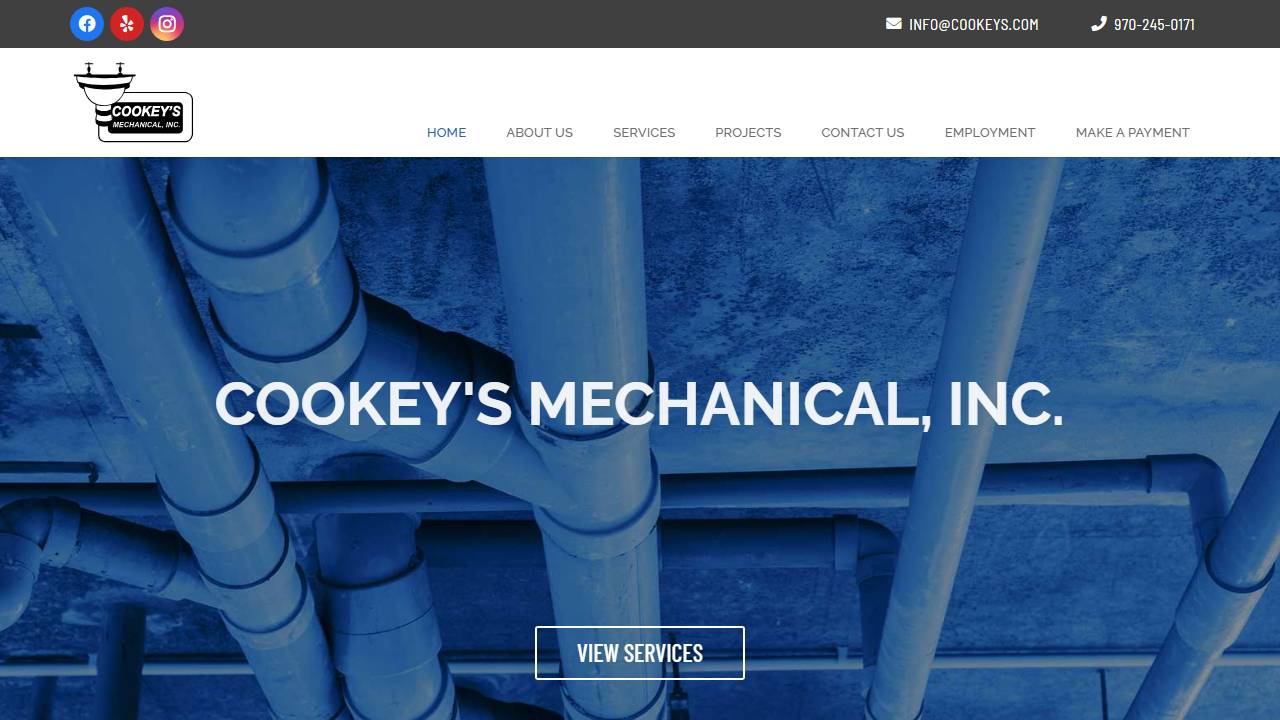Click the View Services button
This screenshot has width=1280, height=720.
640,653
